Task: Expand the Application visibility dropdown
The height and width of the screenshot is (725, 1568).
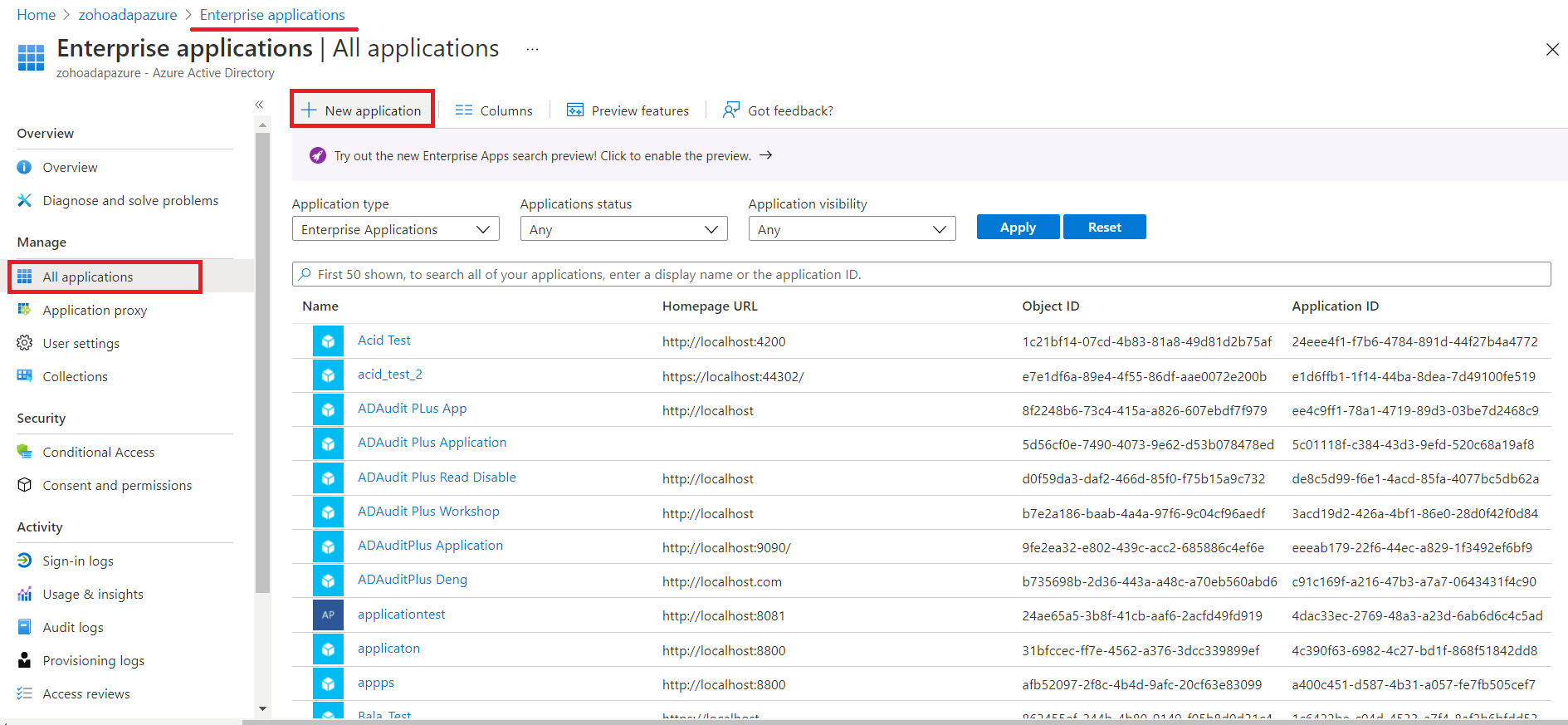Action: pyautogui.click(x=852, y=229)
